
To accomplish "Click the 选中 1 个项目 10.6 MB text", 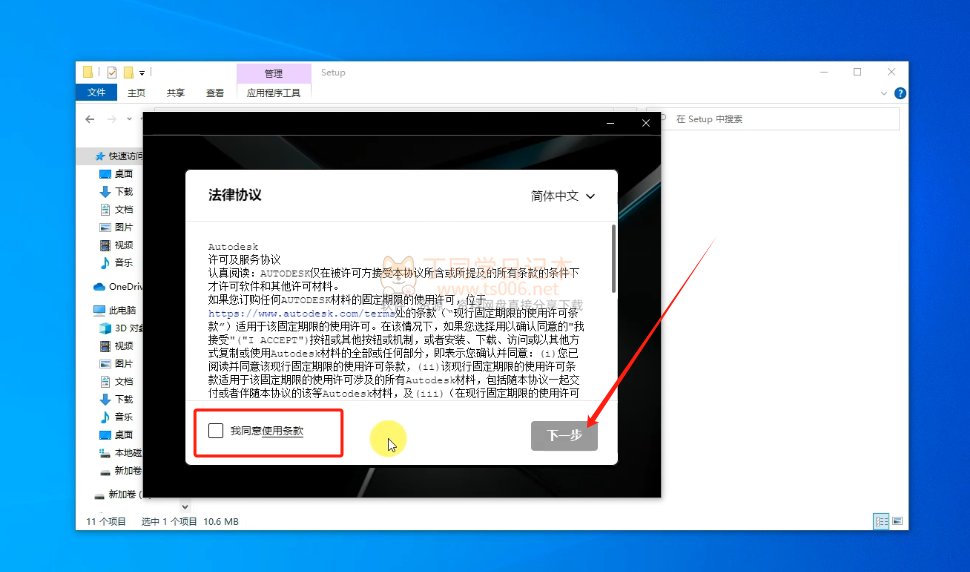I will point(190,521).
